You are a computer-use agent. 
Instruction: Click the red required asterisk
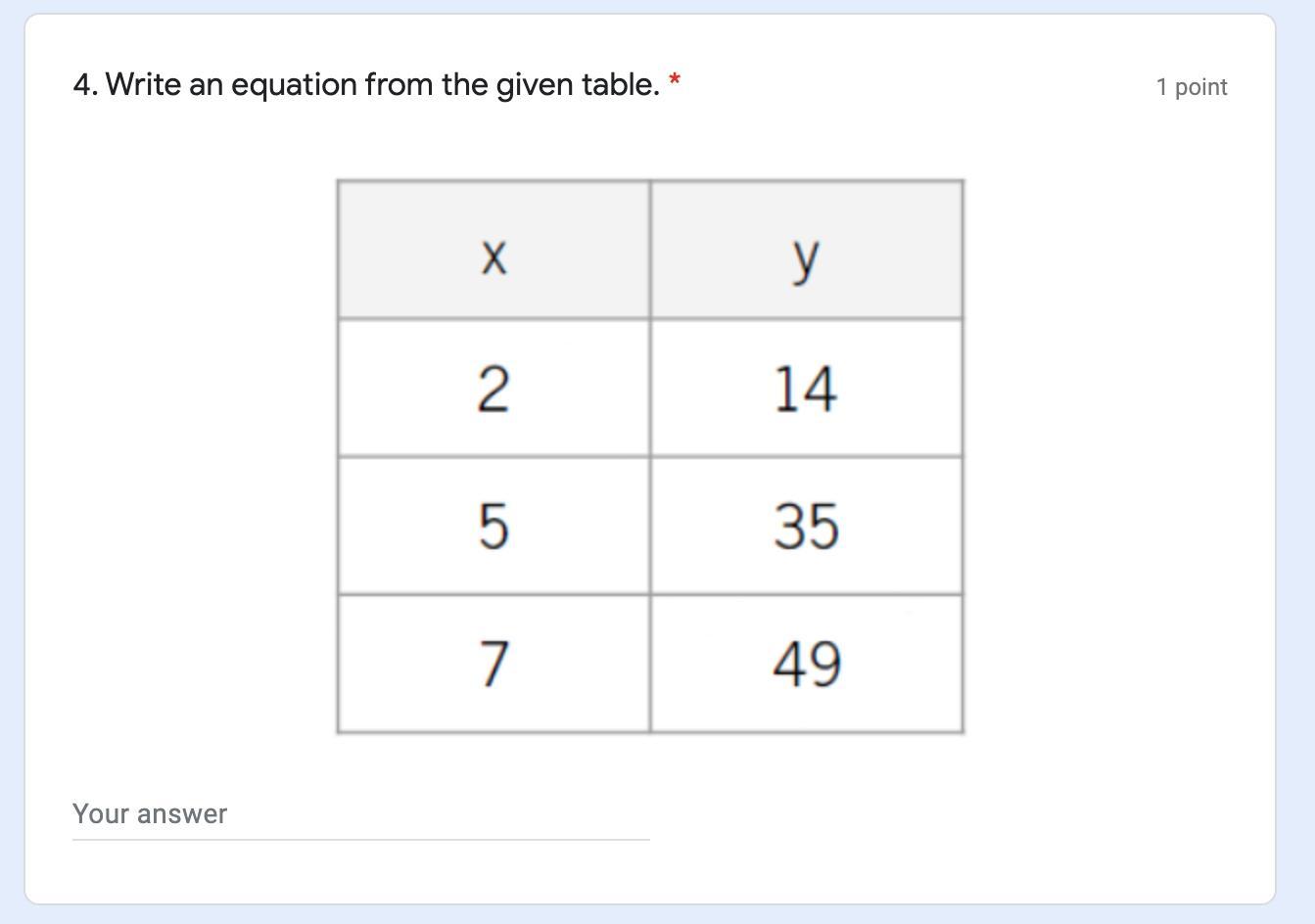675,82
